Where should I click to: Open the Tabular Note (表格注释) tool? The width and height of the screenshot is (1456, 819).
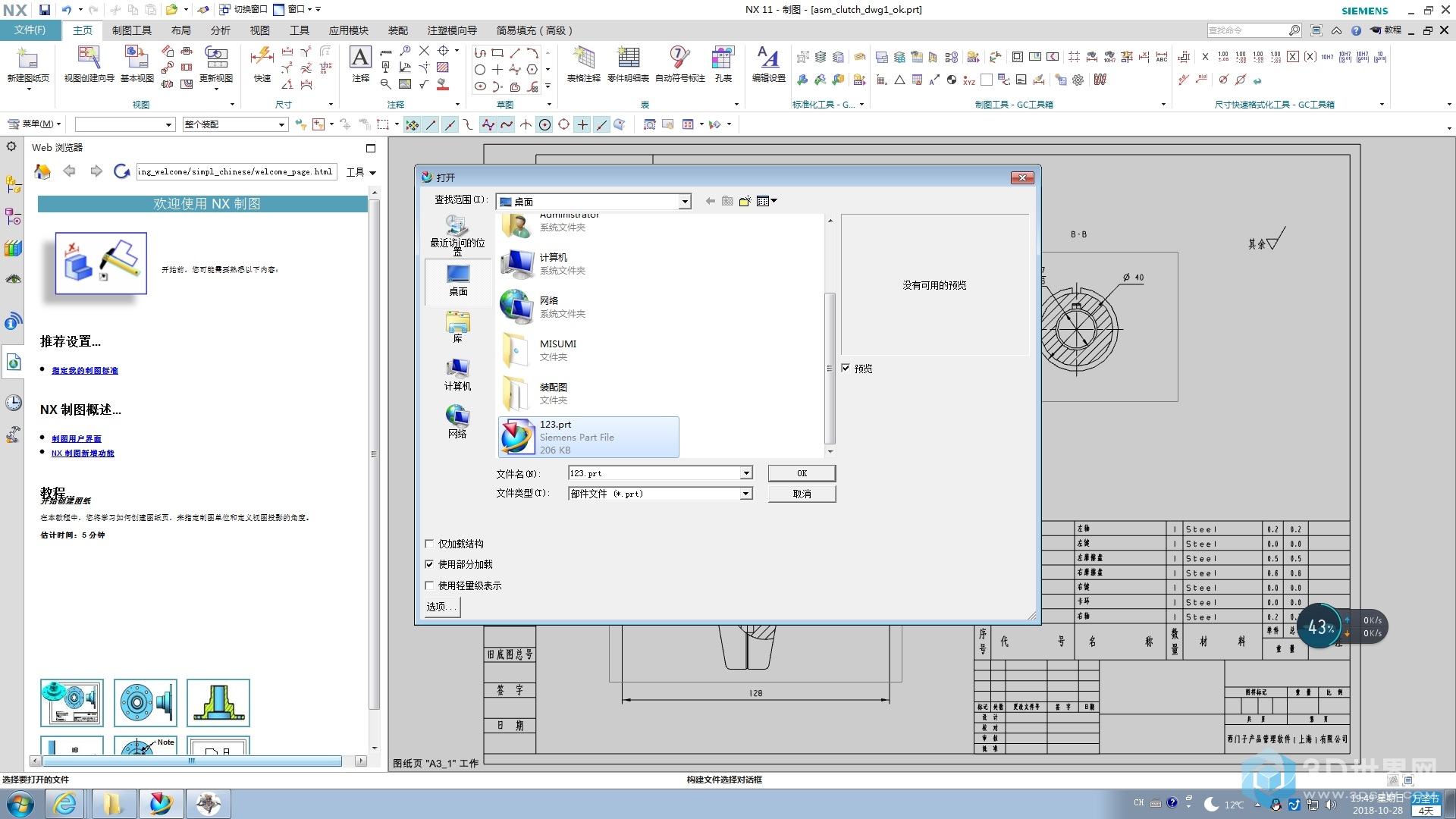point(583,63)
